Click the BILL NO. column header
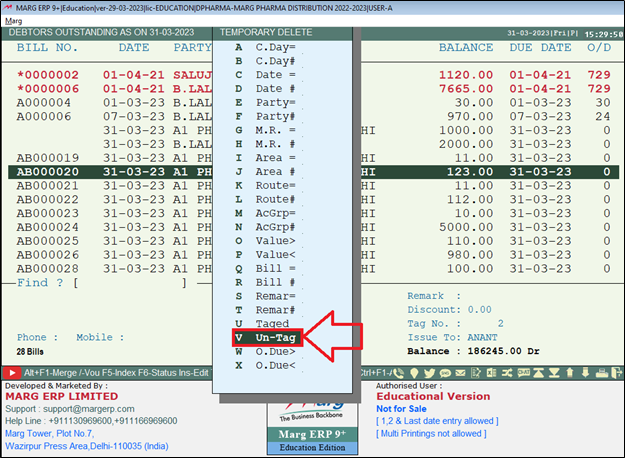Image resolution: width=625 pixels, height=458 pixels. coord(47,47)
